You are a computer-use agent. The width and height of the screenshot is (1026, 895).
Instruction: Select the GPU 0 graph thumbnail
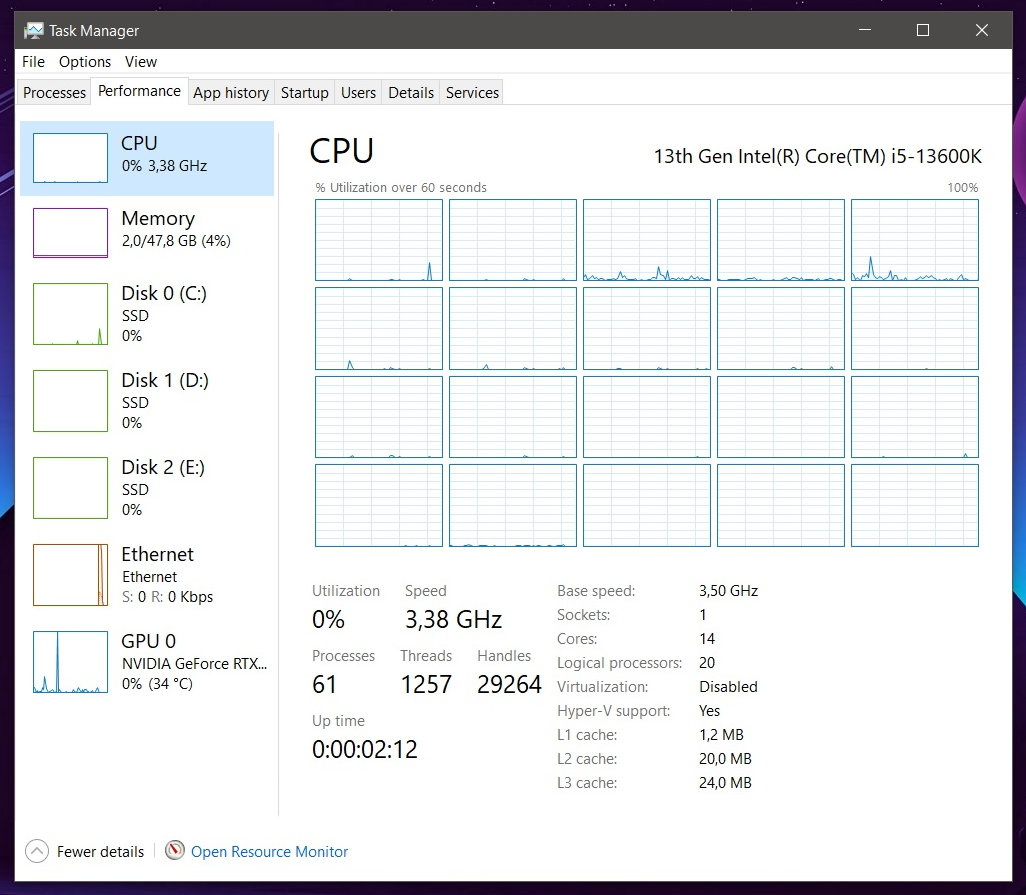click(x=70, y=661)
